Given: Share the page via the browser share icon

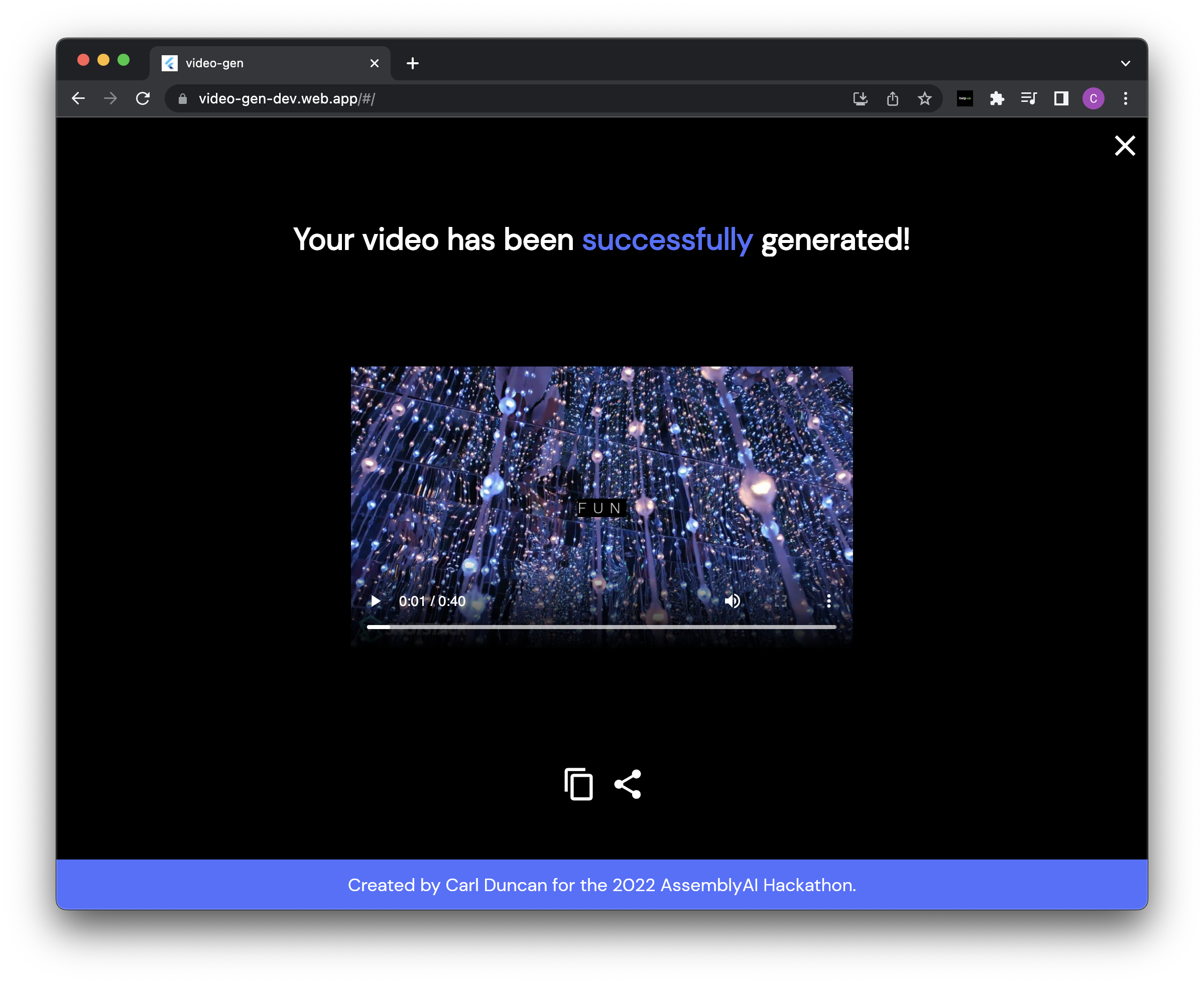Looking at the screenshot, I should (x=892, y=98).
